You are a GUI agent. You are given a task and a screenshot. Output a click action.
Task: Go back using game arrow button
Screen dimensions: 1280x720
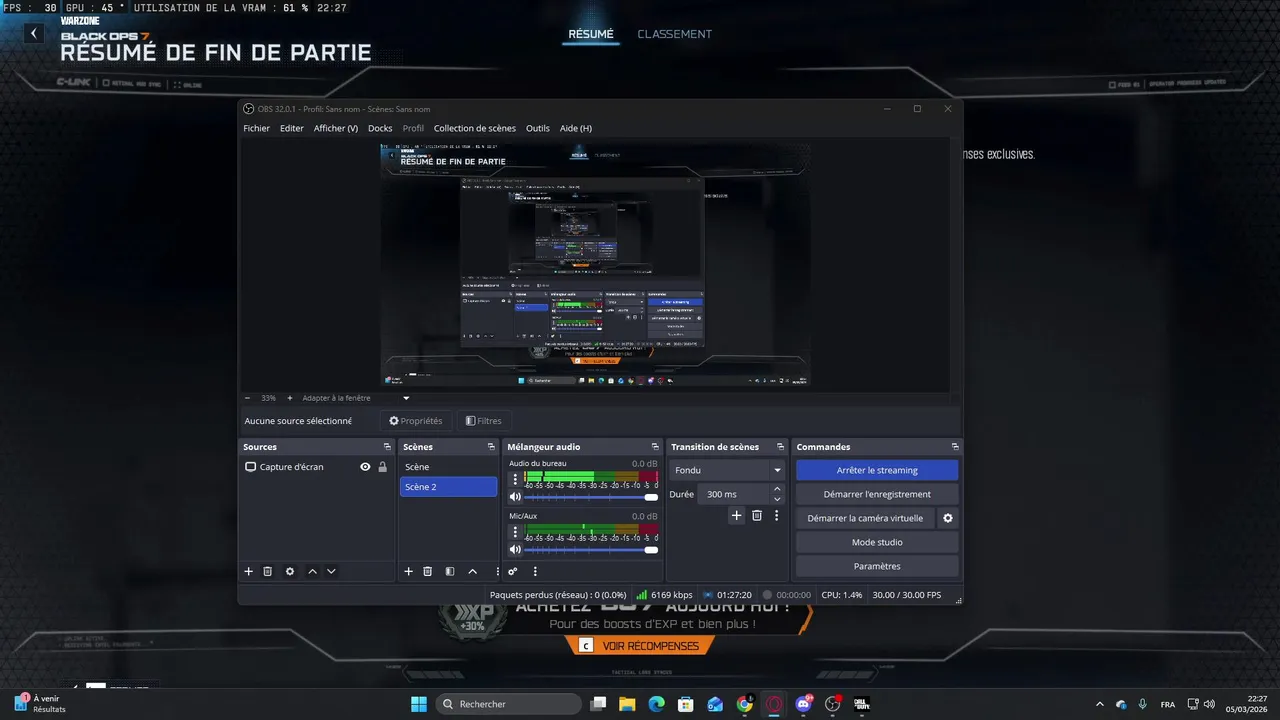point(33,33)
